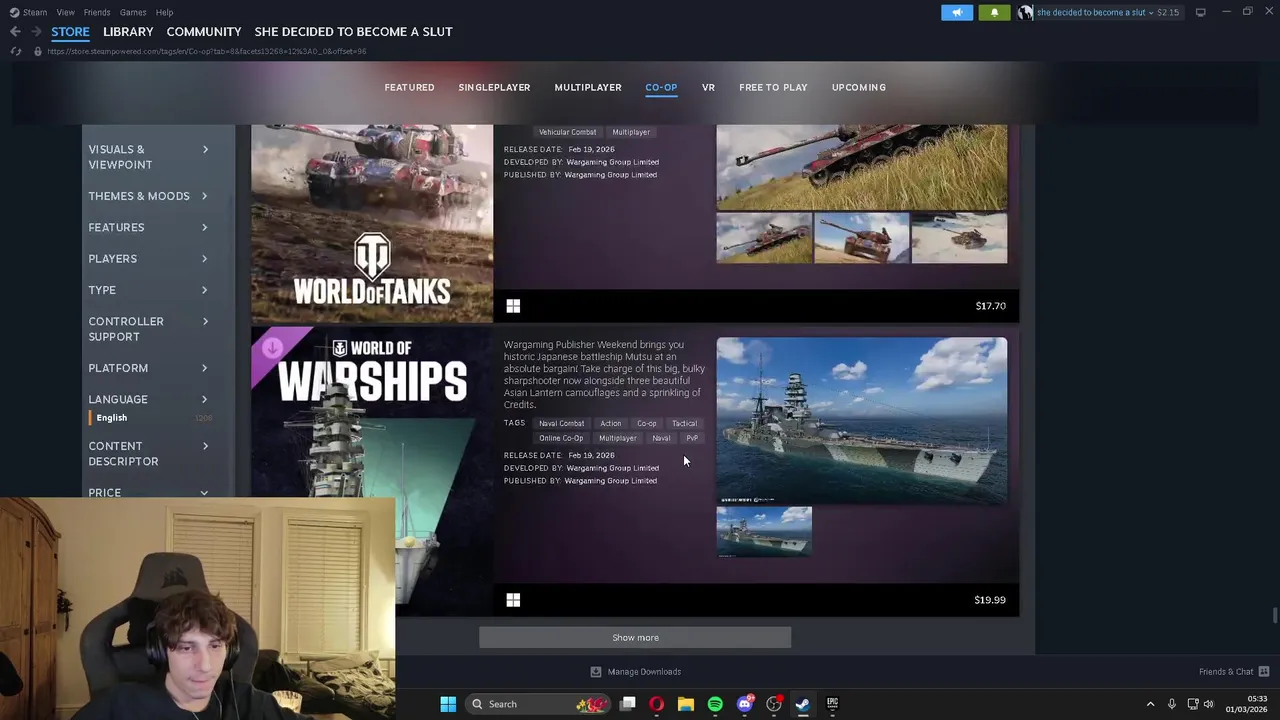This screenshot has height=720, width=1280.
Task: Click the microphone tray icon
Action: coord(1171,704)
